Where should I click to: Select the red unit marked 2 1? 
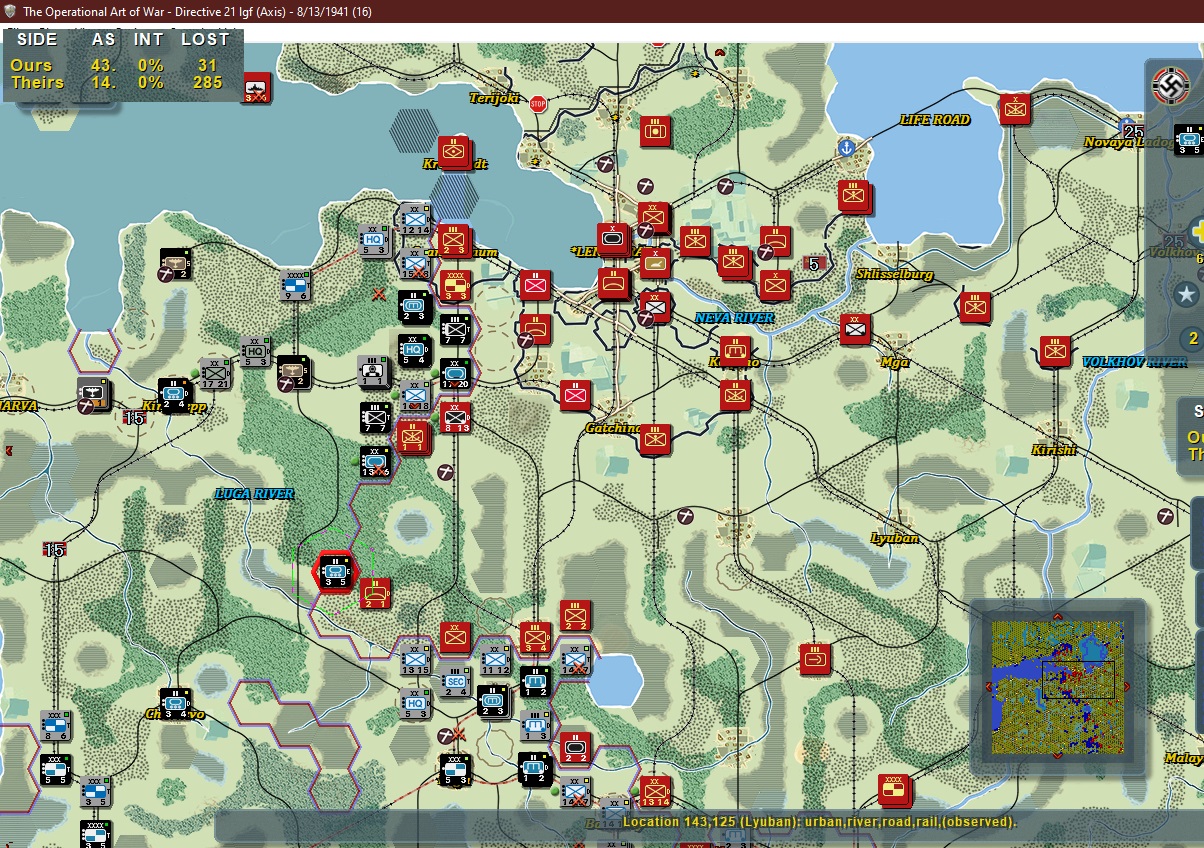[x=376, y=592]
